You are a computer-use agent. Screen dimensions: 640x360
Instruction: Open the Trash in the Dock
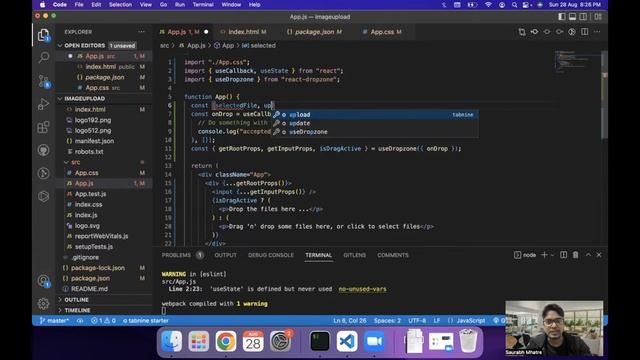(x=468, y=341)
